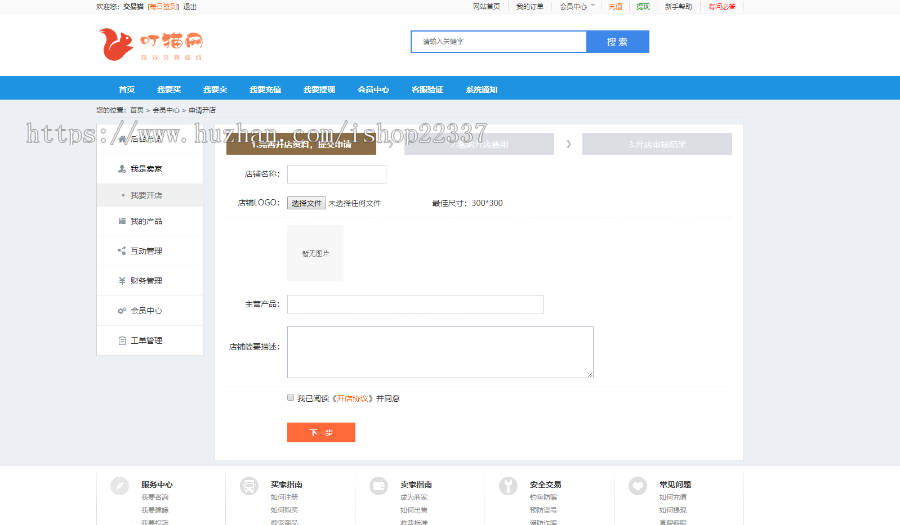
Task: Click the wallet icon beside 卖家指南
Action: click(379, 486)
